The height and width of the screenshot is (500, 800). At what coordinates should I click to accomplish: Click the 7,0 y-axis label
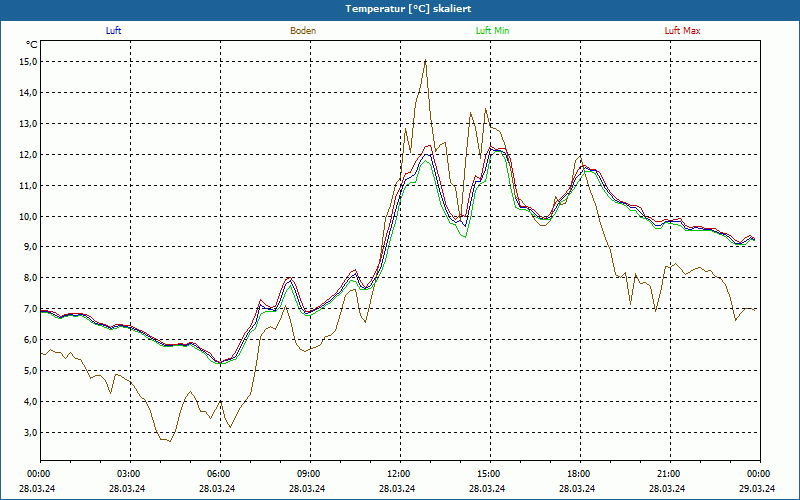click(x=30, y=309)
